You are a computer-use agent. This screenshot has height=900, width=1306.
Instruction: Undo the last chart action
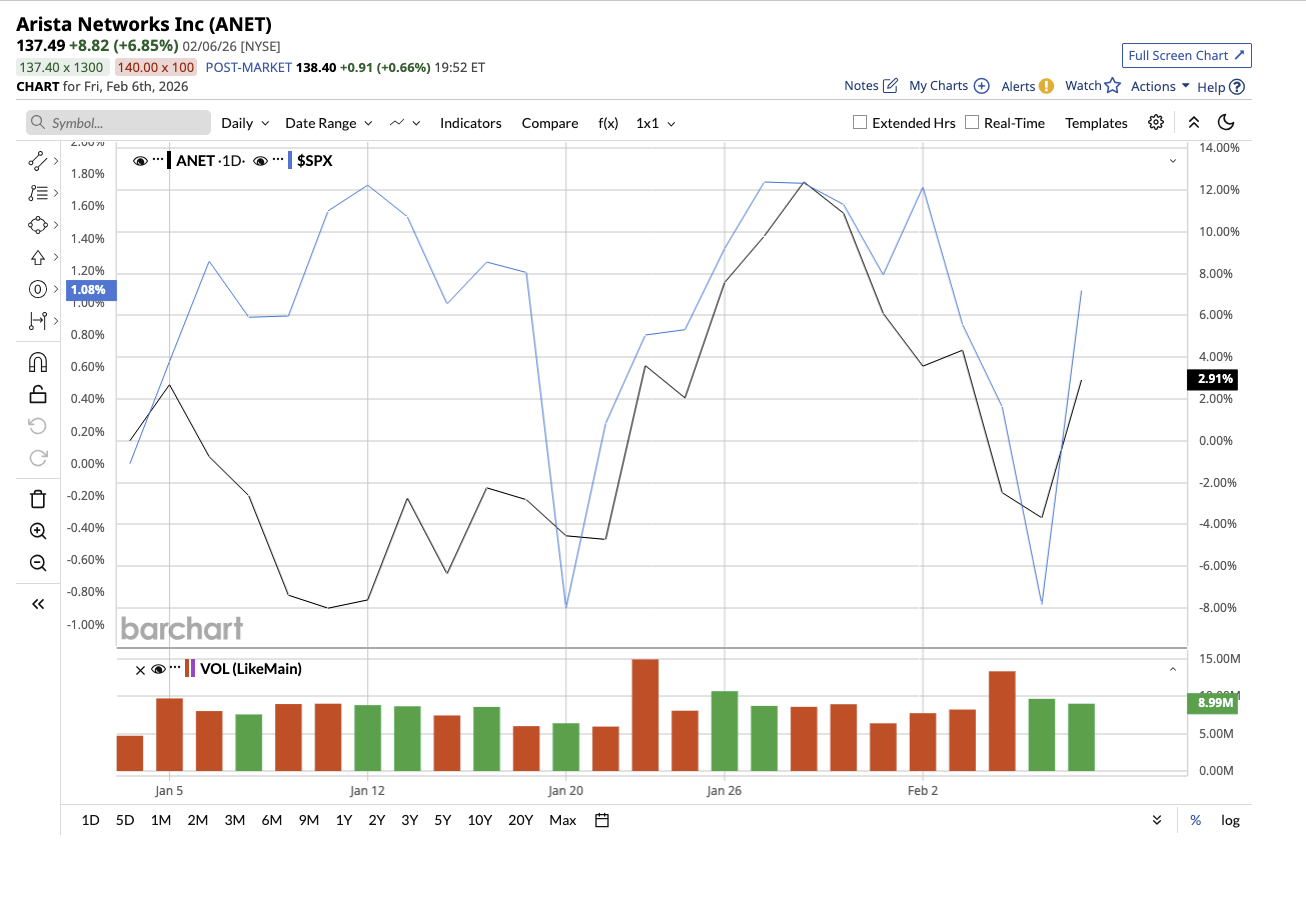38,426
